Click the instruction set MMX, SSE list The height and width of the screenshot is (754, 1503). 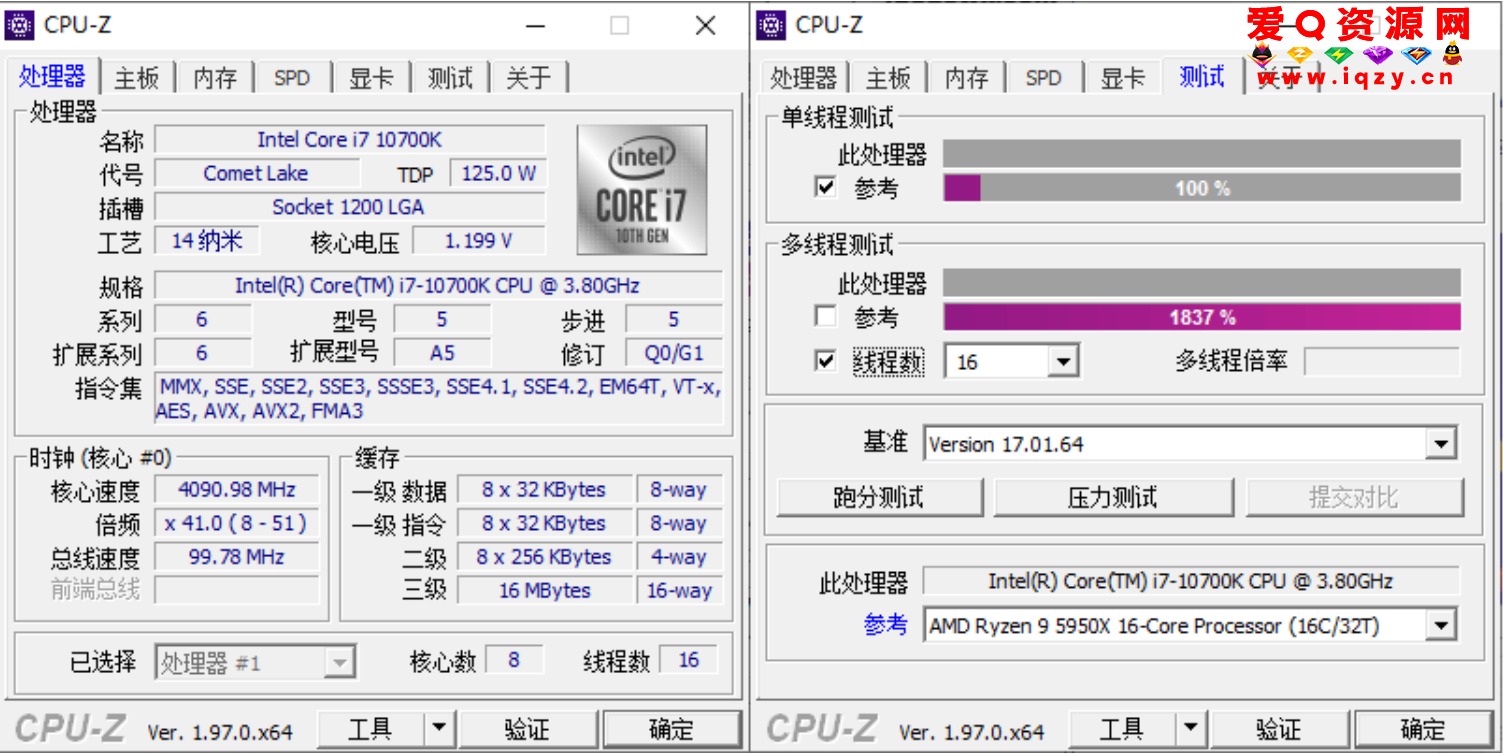[x=438, y=398]
